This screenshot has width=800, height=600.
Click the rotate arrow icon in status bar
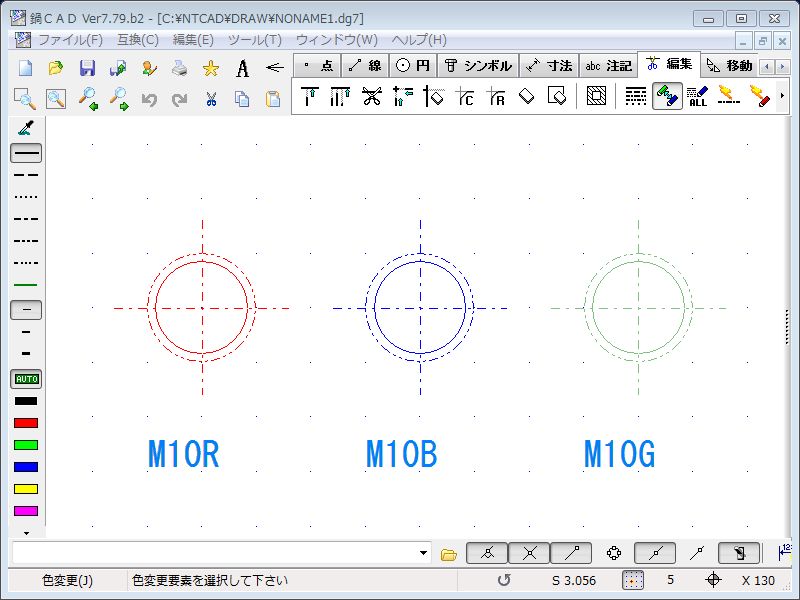(x=504, y=580)
